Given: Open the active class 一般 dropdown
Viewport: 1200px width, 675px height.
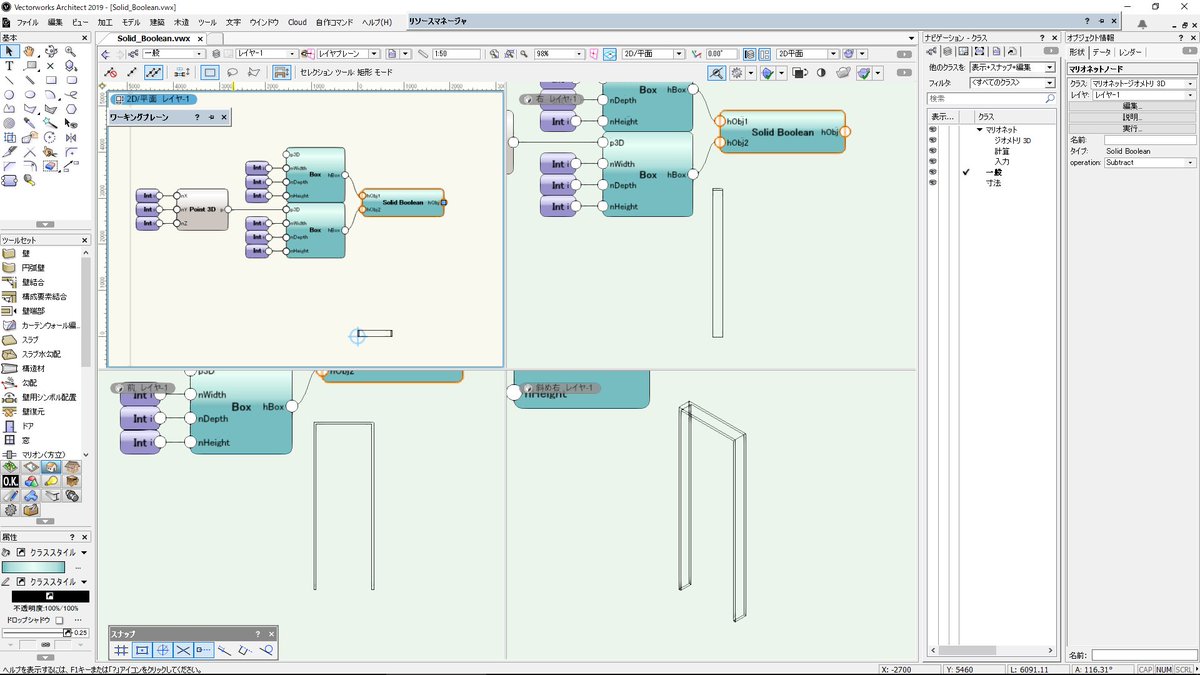Looking at the screenshot, I should [x=172, y=54].
